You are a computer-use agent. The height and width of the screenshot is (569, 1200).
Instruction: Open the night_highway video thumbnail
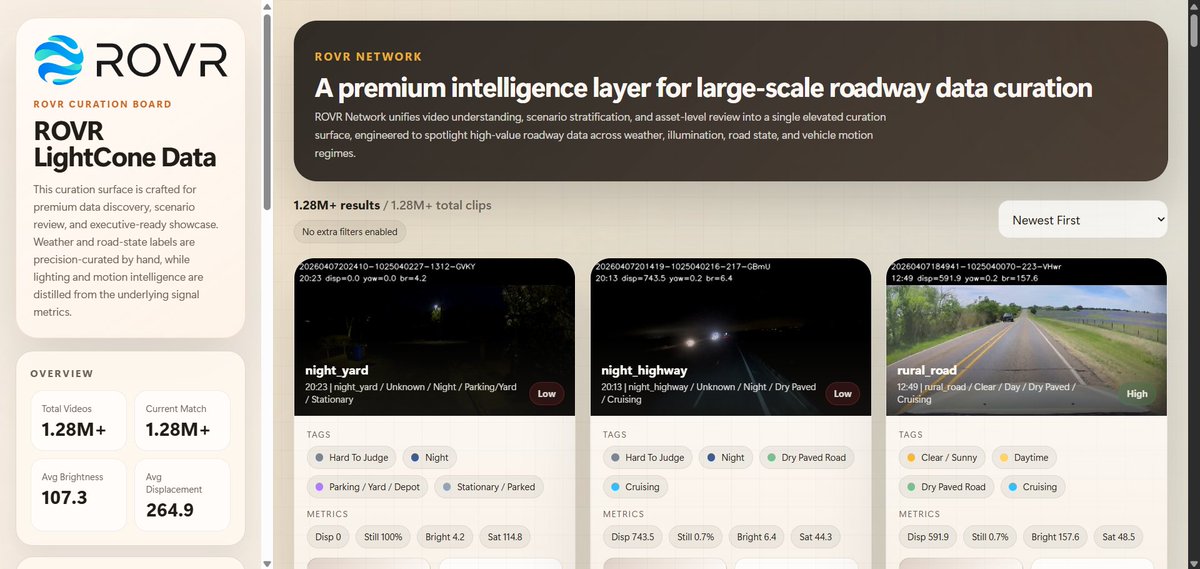coord(730,337)
